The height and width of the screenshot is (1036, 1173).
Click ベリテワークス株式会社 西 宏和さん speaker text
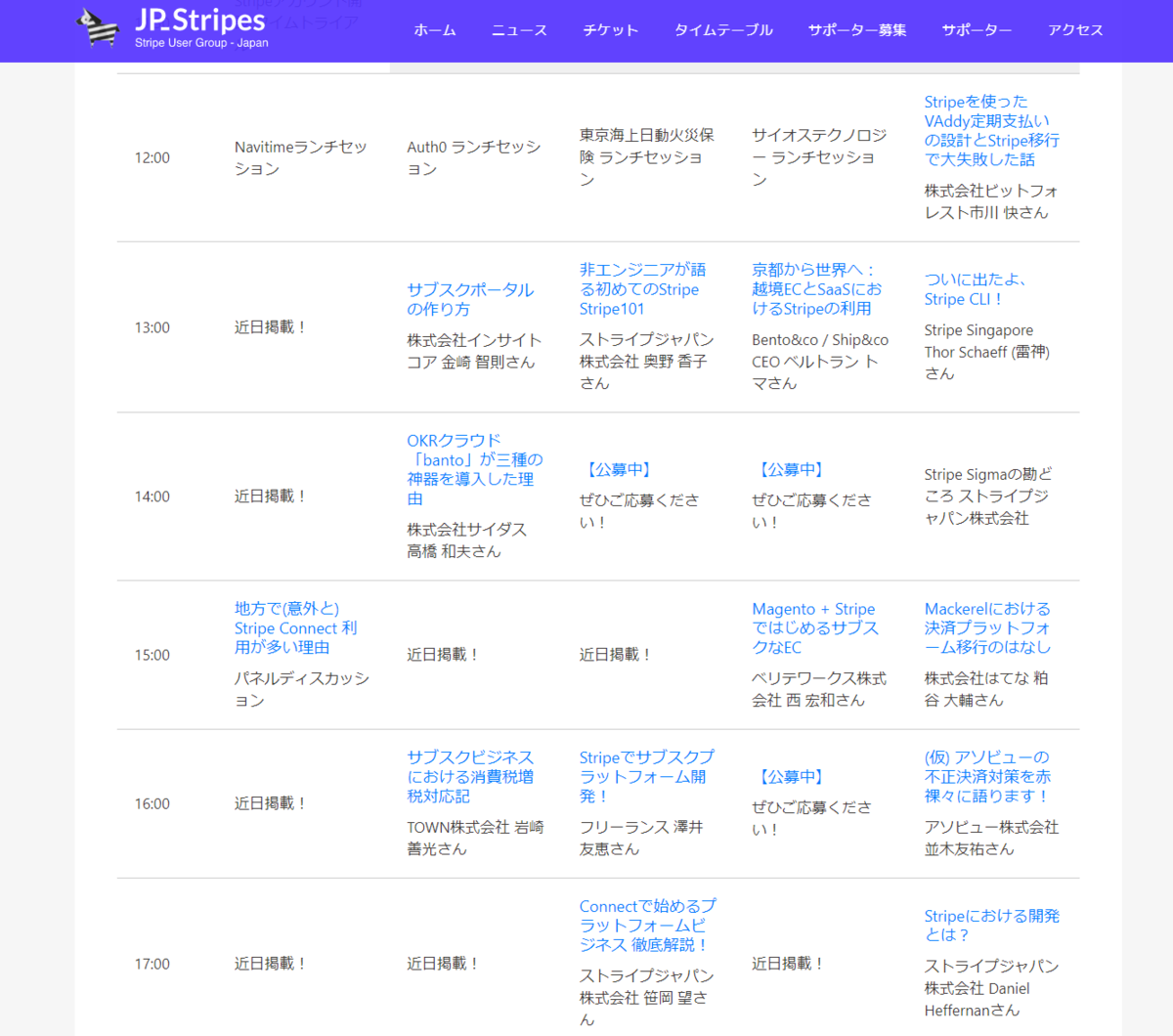819,689
